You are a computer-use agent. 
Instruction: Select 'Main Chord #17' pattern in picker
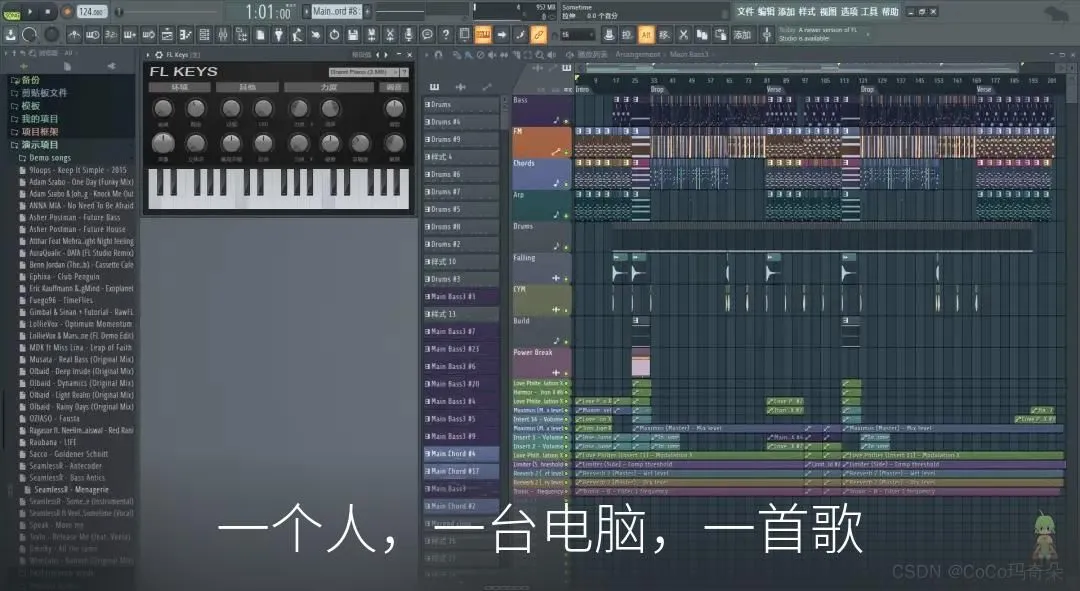tap(461, 471)
